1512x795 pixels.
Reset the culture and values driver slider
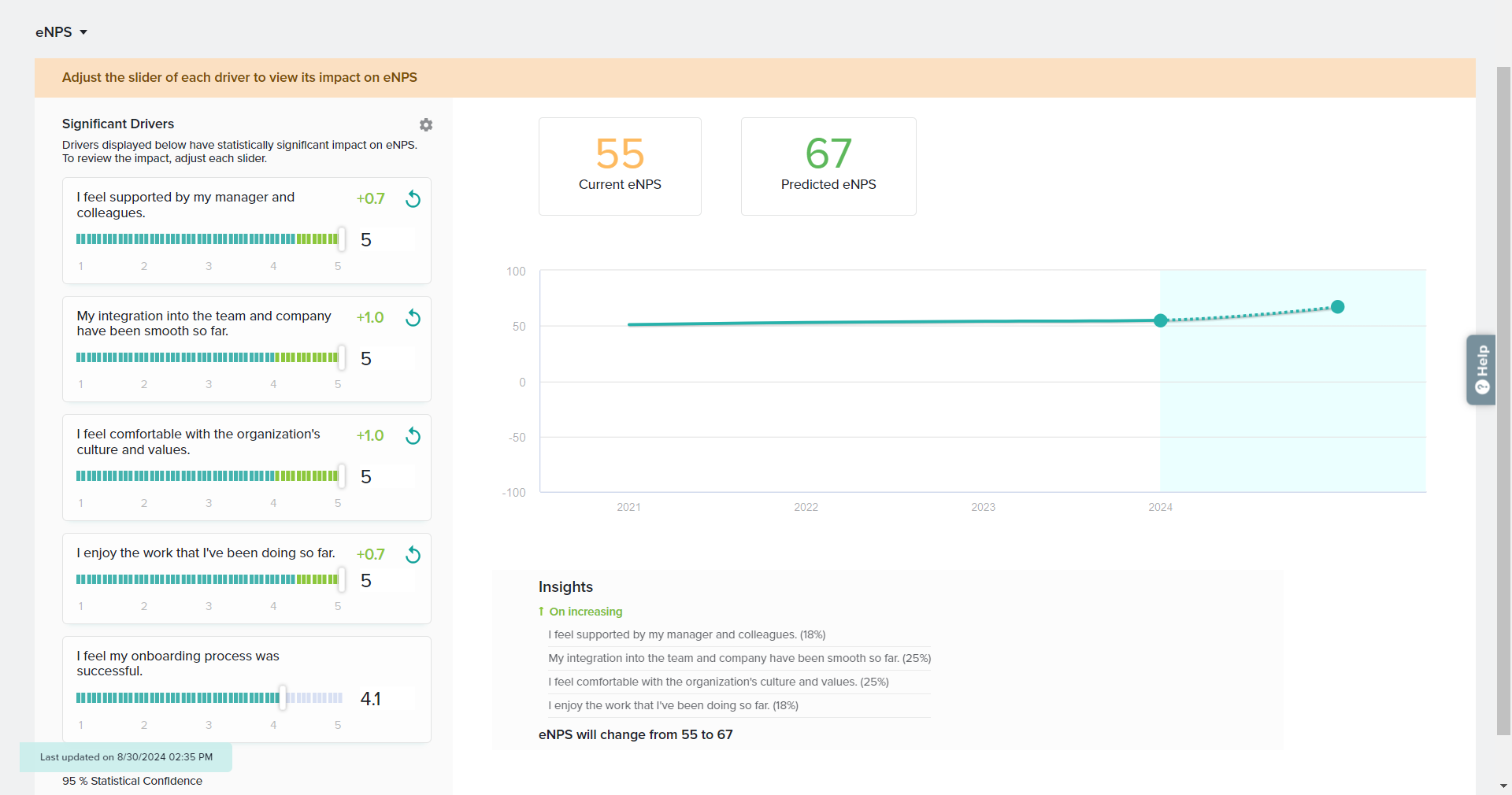tap(413, 436)
